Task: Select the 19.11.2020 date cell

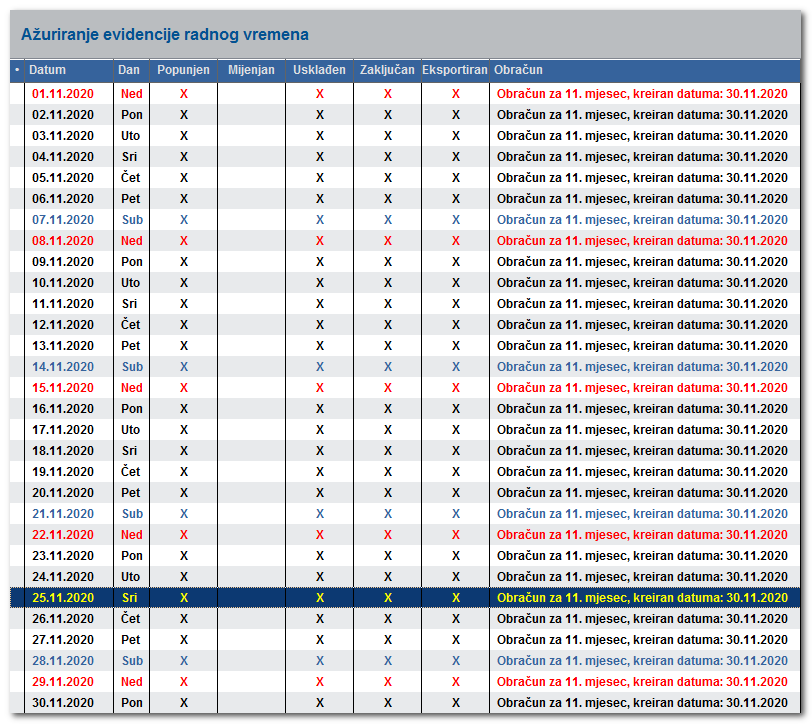Action: pos(63,472)
